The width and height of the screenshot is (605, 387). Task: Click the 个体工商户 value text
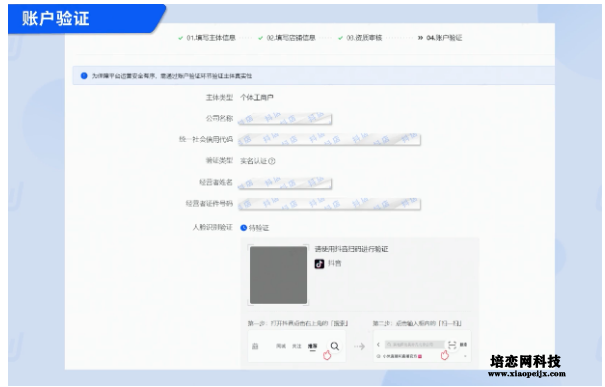[x=257, y=98]
